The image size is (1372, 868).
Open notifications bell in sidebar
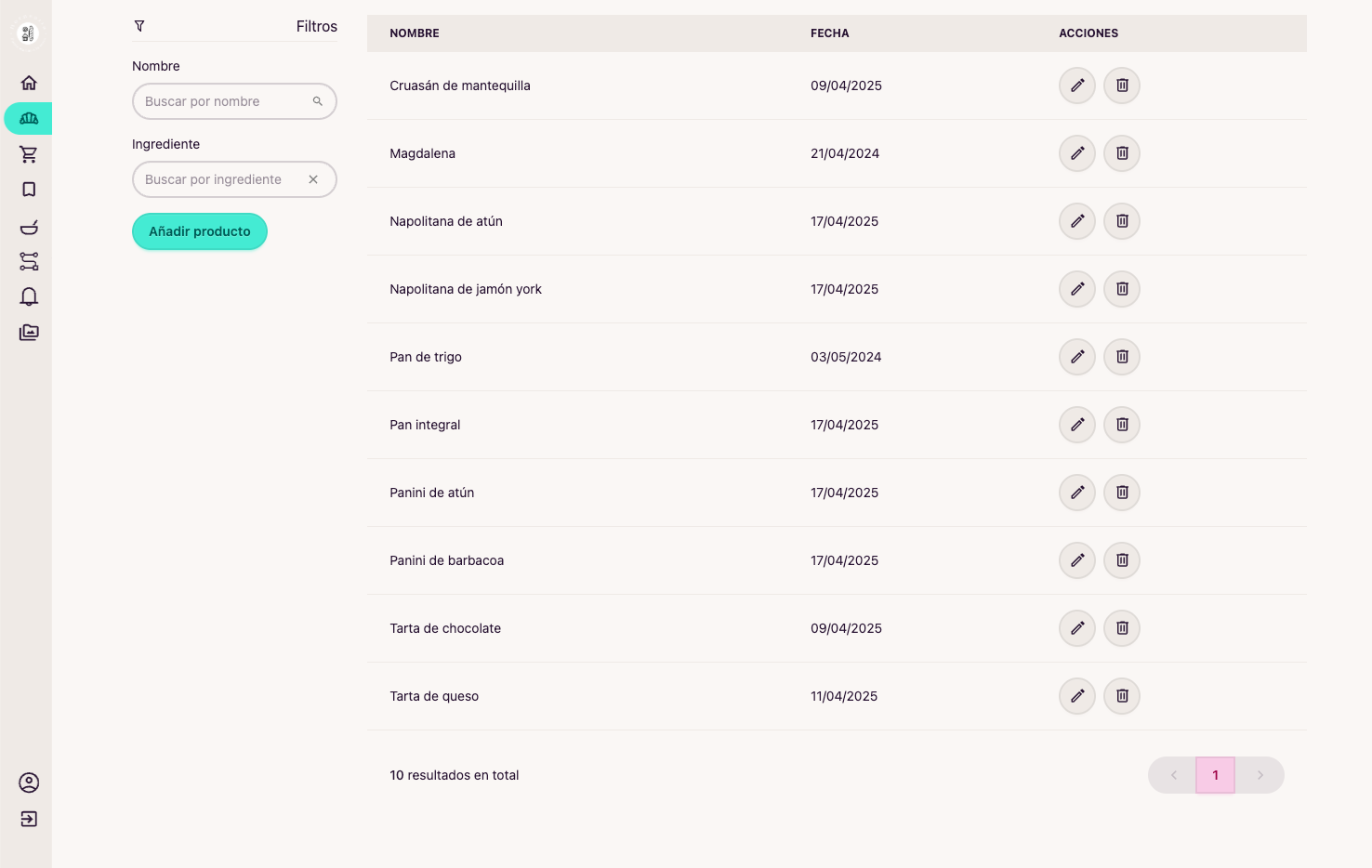click(x=29, y=296)
